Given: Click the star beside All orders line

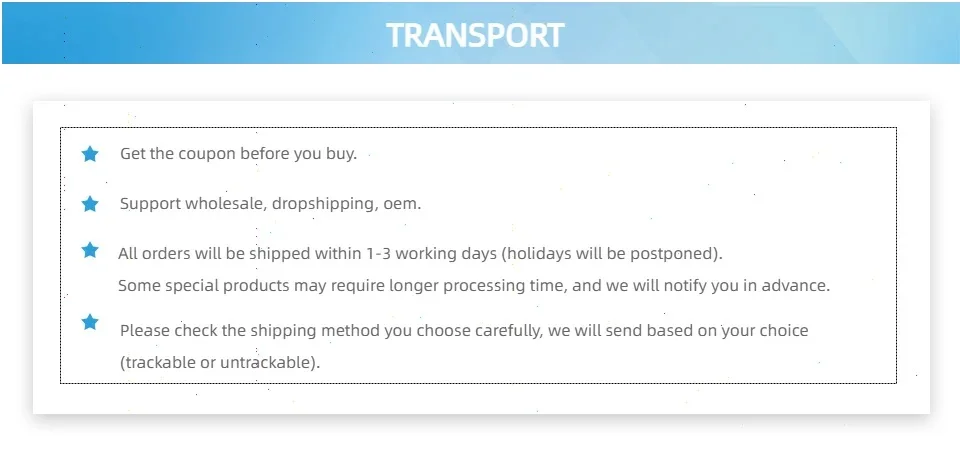Looking at the screenshot, I should 90,250.
